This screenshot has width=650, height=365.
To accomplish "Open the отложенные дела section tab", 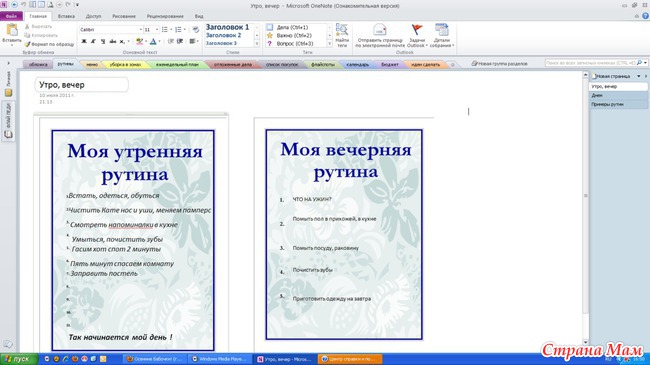I will coord(233,64).
